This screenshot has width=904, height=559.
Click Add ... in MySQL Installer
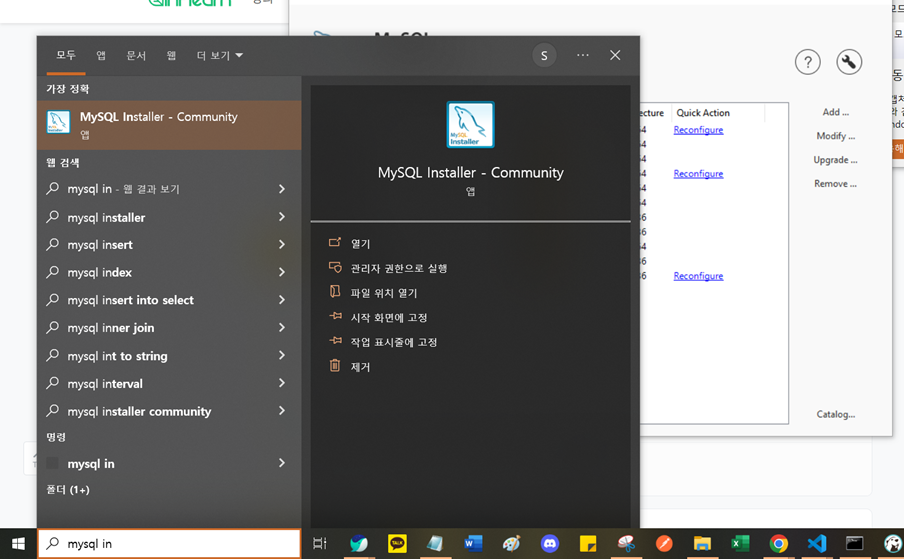(835, 112)
